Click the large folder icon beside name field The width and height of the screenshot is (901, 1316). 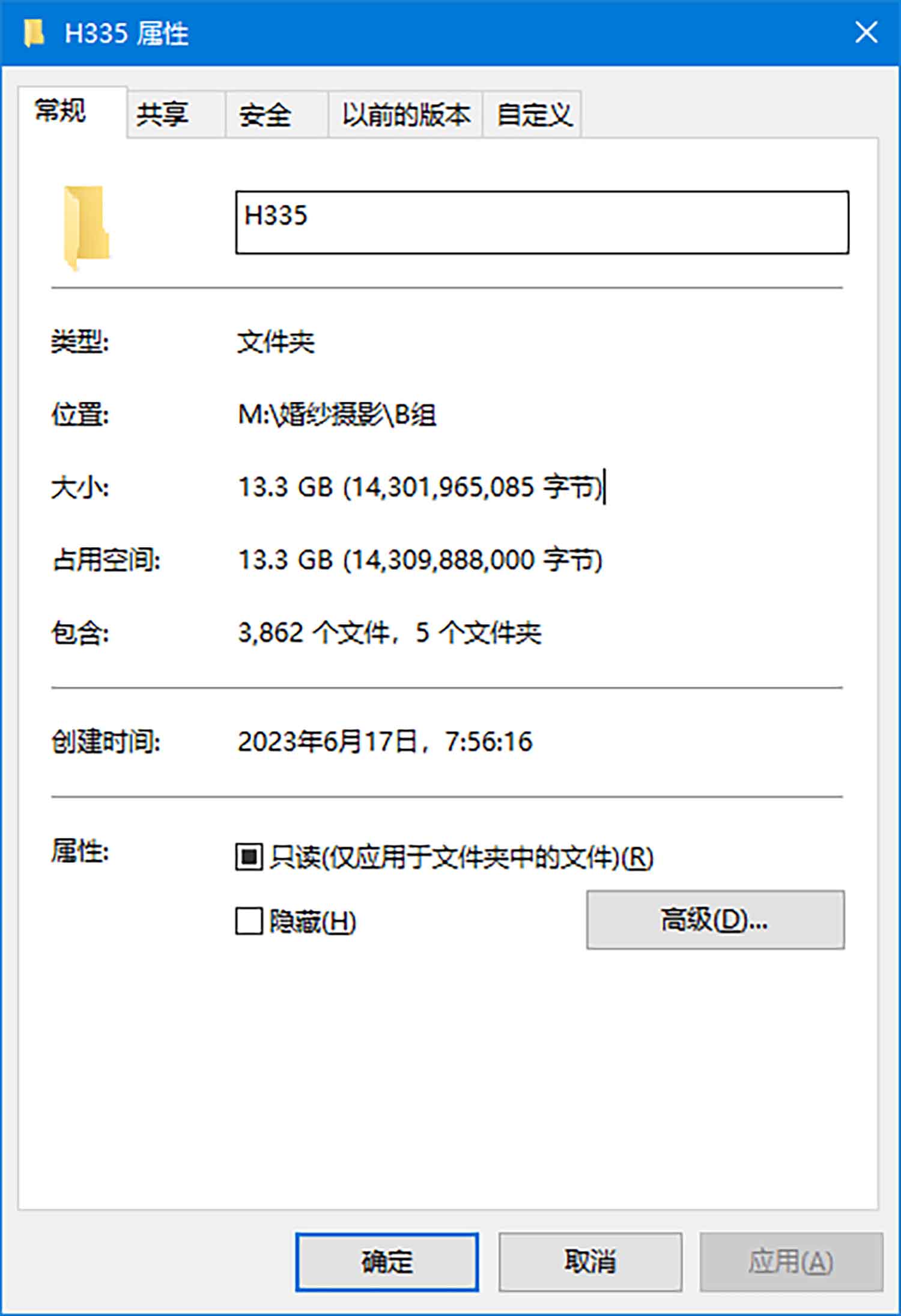86,228
